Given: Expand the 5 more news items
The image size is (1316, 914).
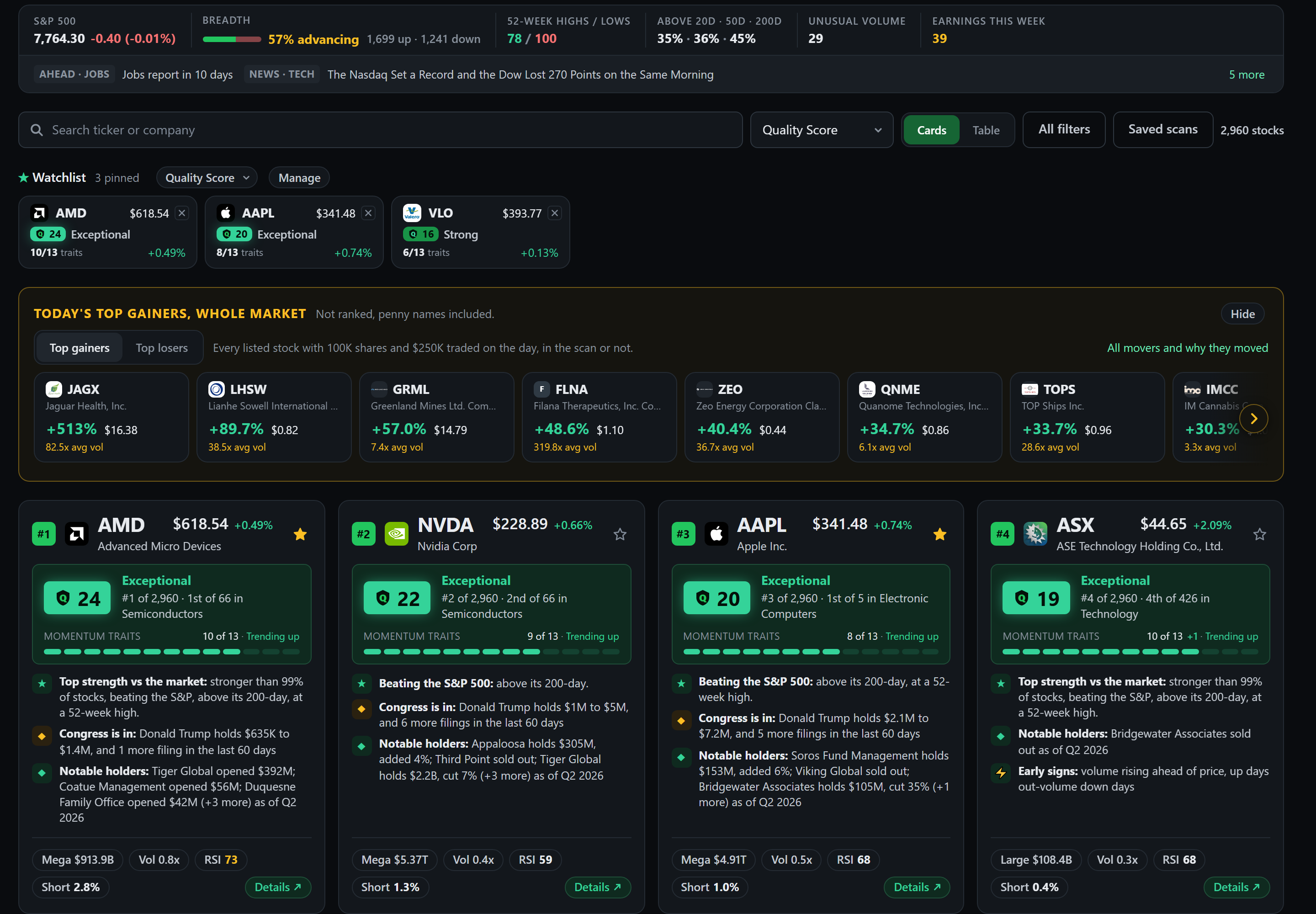Looking at the screenshot, I should click(x=1246, y=74).
